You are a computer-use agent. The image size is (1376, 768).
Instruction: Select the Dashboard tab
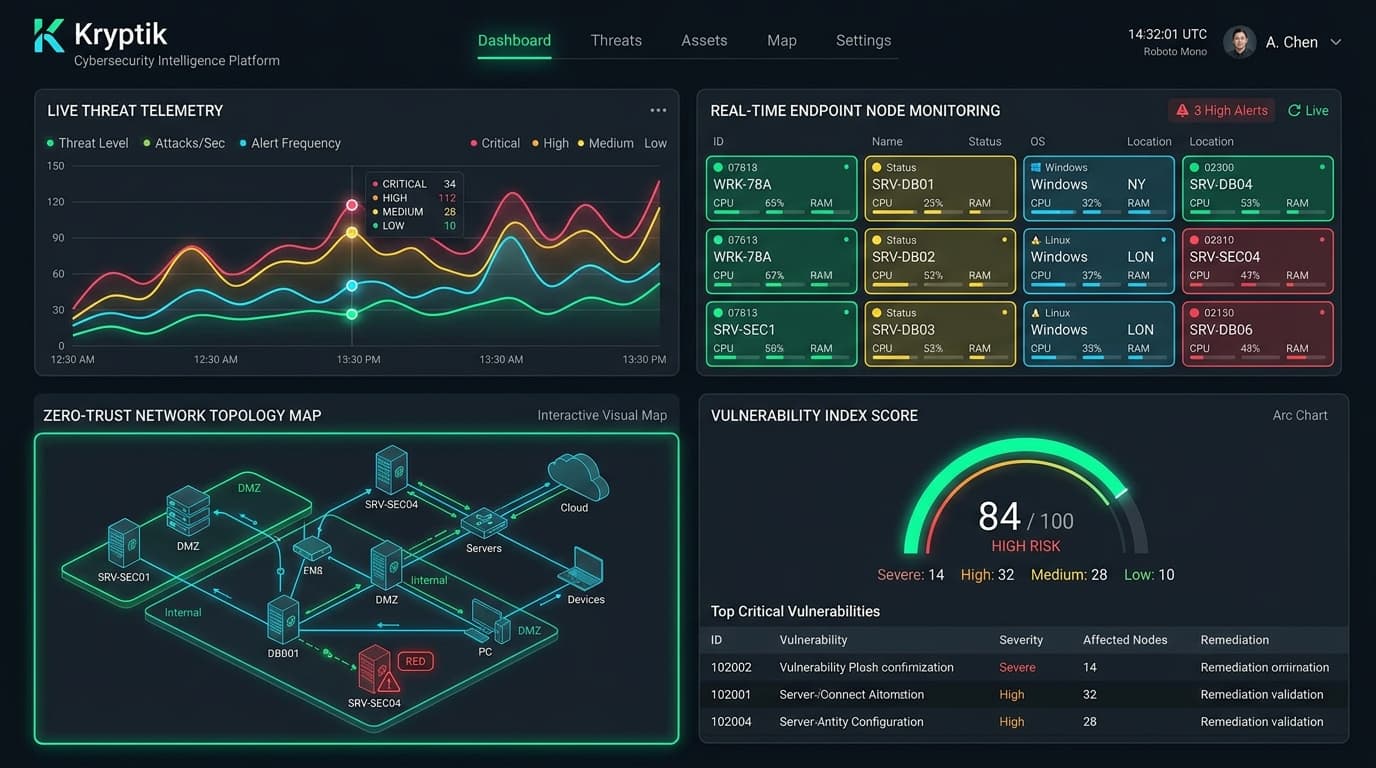514,41
